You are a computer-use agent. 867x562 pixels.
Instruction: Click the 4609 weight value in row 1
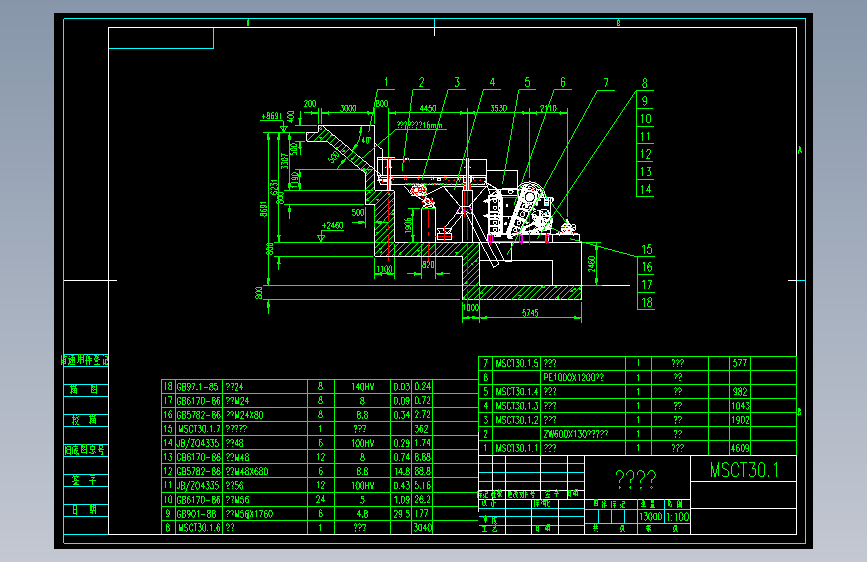740,448
